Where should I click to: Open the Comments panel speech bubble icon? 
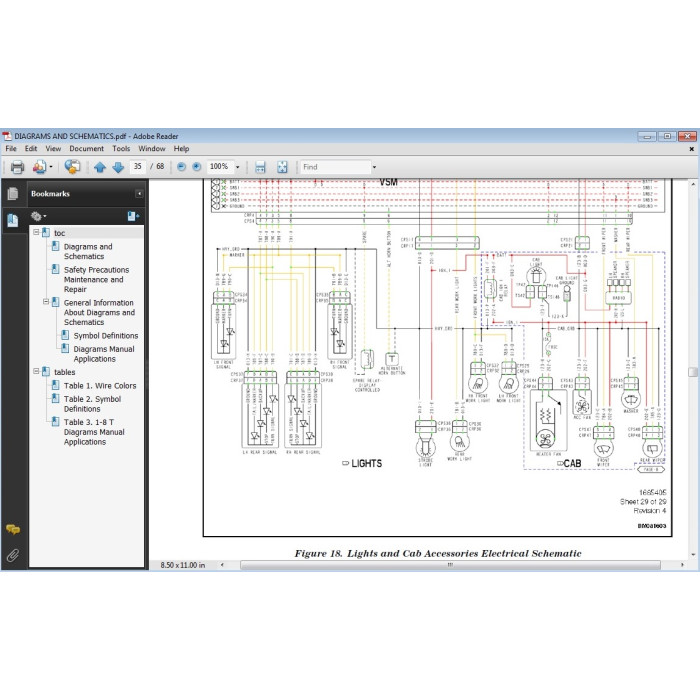pyautogui.click(x=13, y=529)
